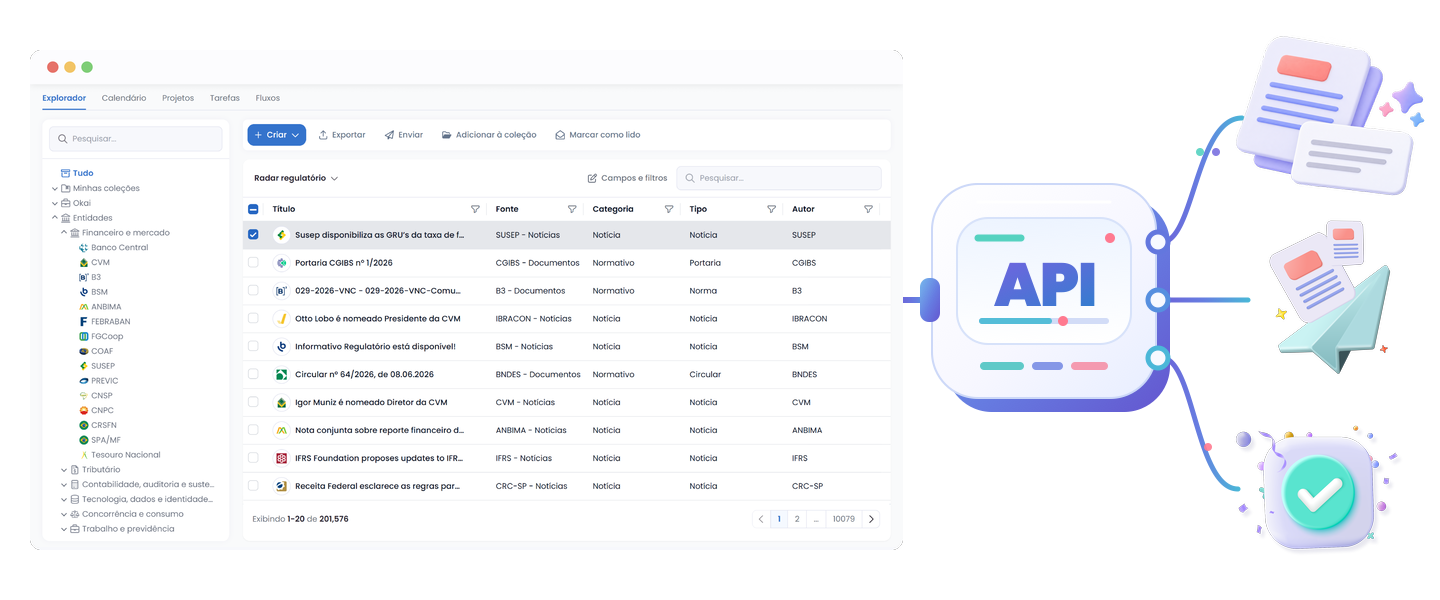Collapse the Financeiro e mercado node
The height and width of the screenshot is (600, 1440).
click(x=64, y=233)
